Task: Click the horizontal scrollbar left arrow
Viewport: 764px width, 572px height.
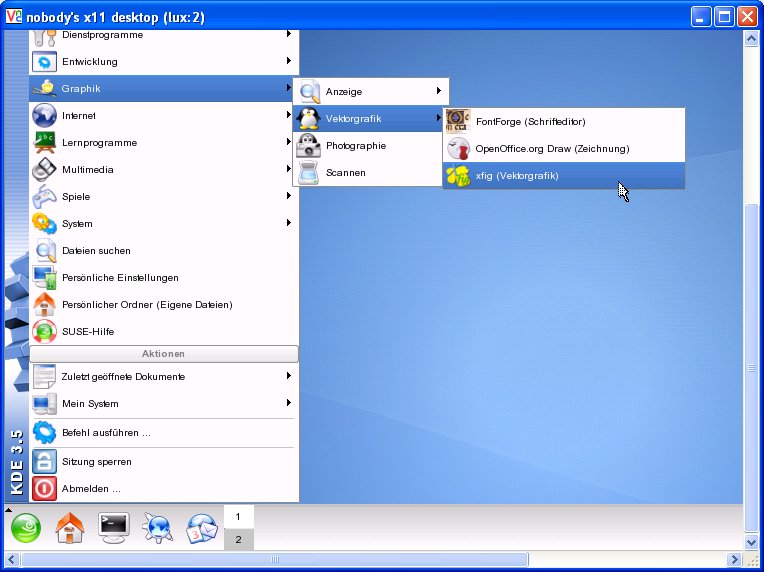Action: pos(12,559)
